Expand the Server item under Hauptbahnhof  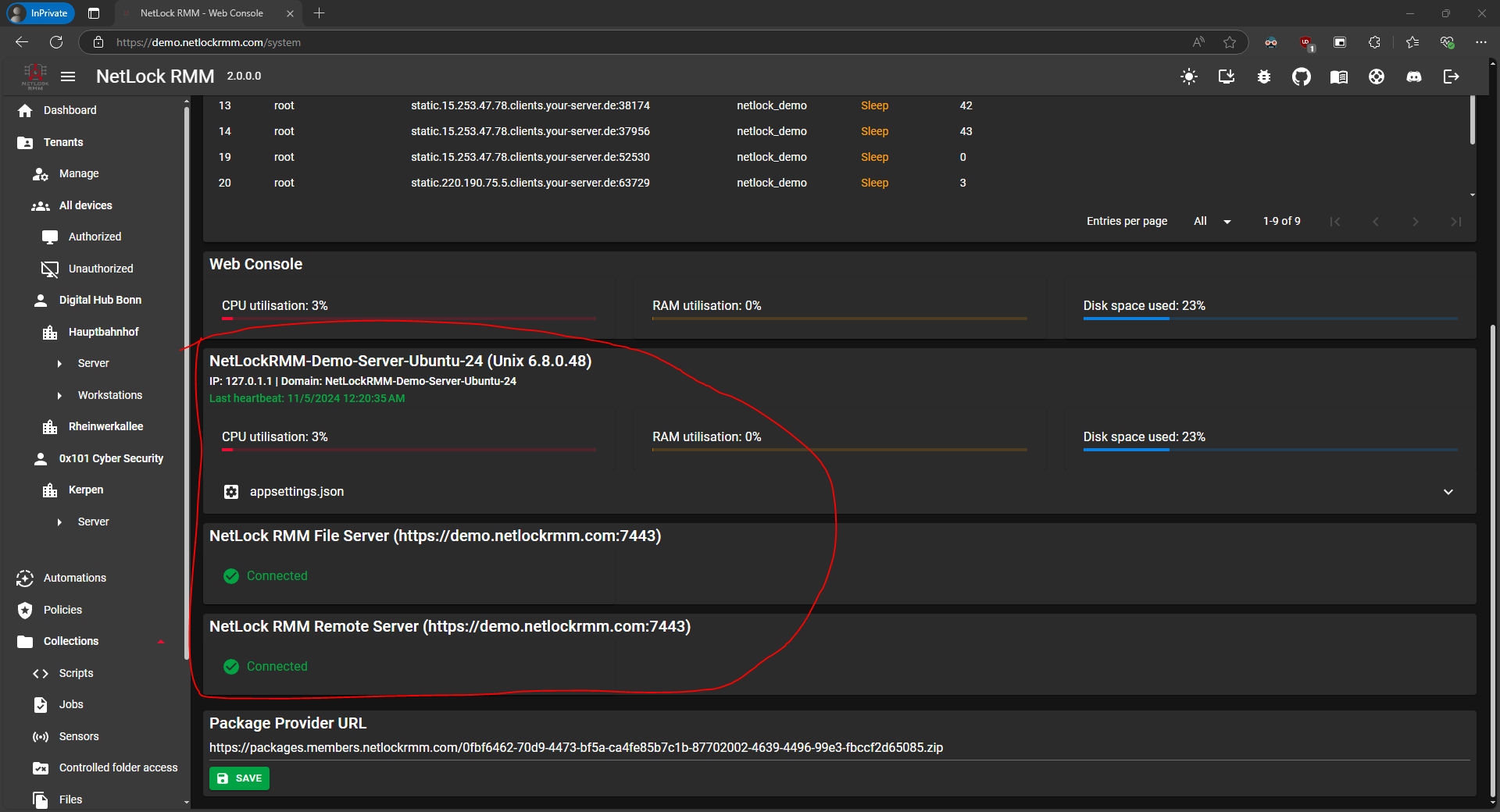point(60,363)
